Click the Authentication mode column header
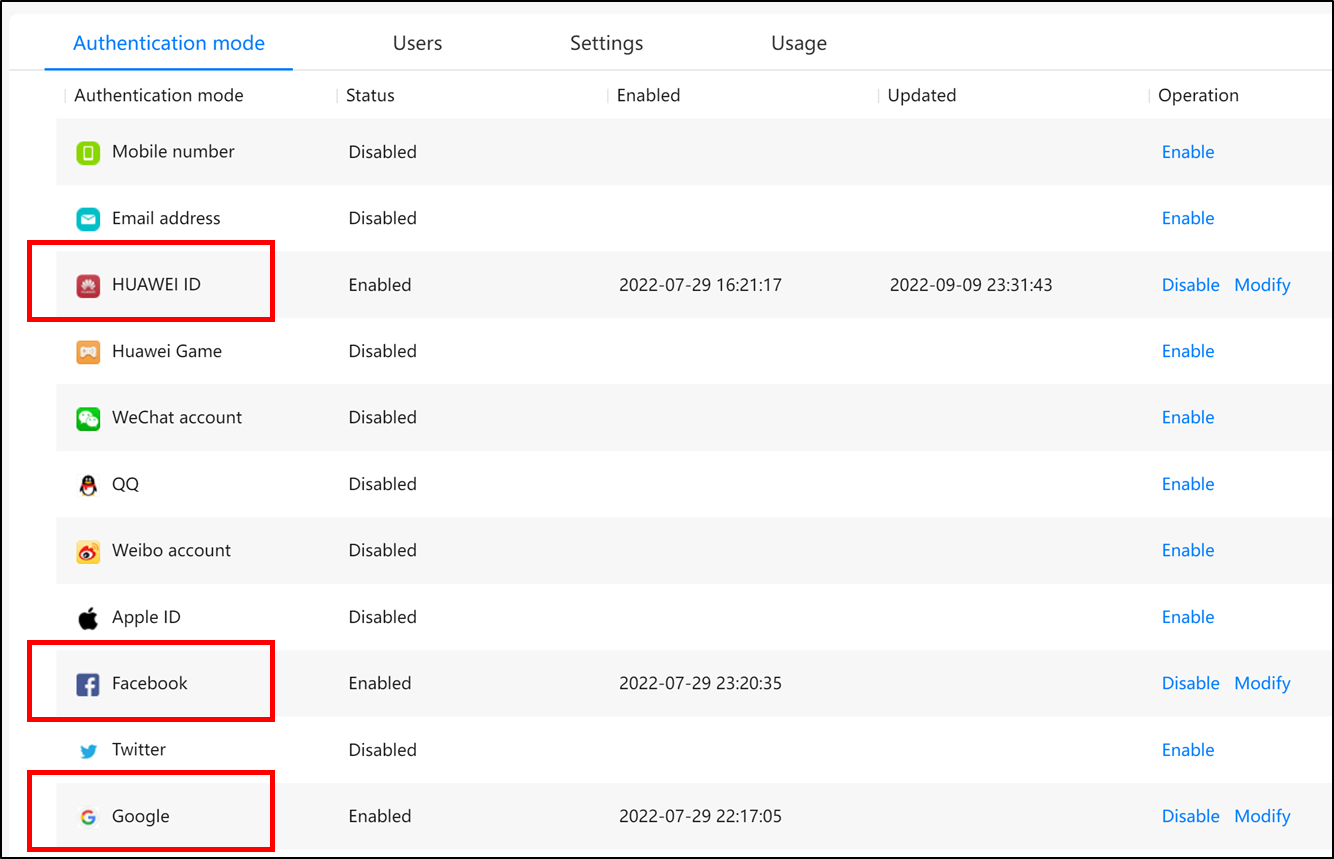Screen dimensions: 1334x859 pos(159,96)
